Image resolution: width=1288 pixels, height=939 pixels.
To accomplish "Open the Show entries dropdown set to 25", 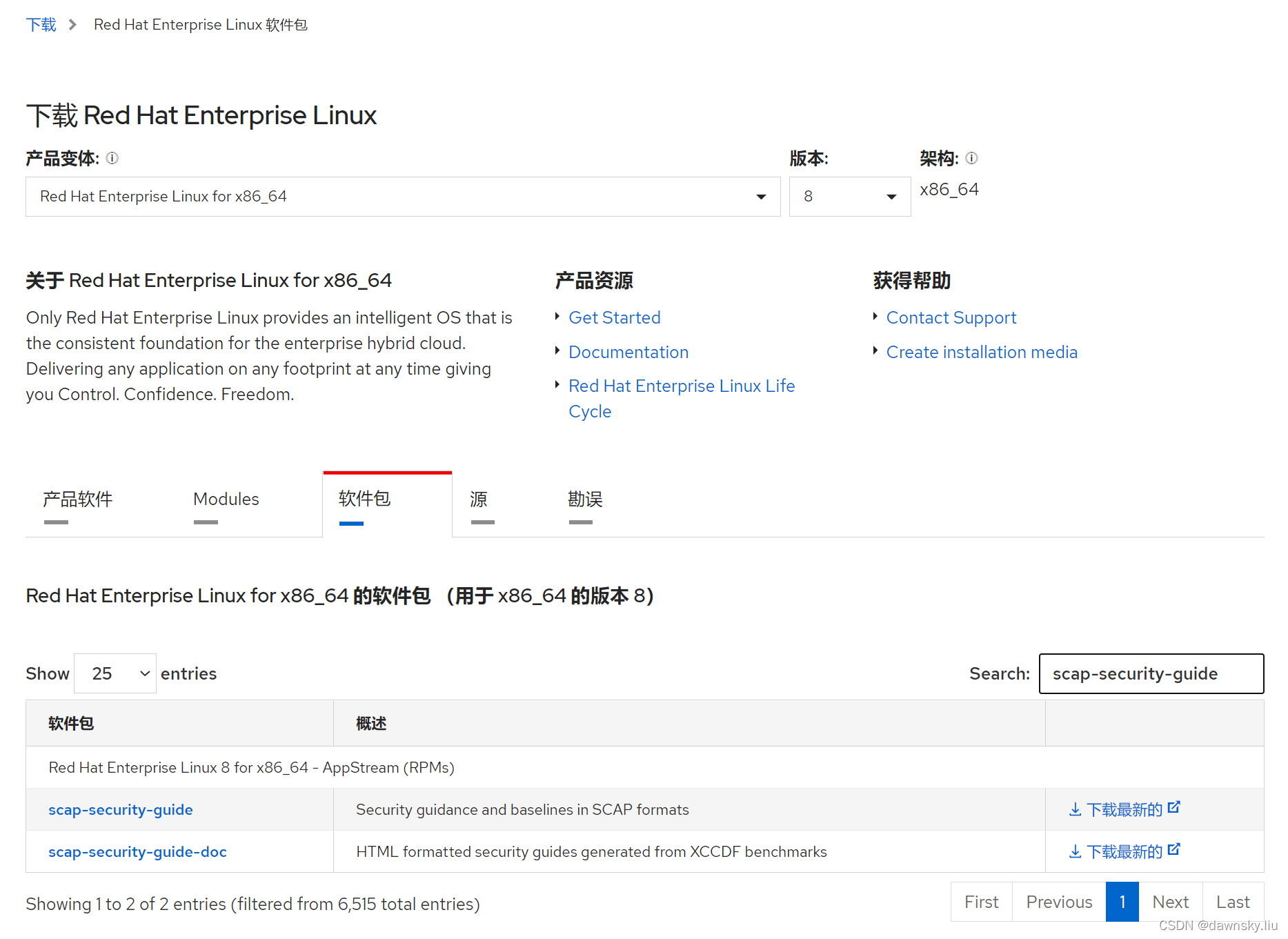I will pos(115,673).
